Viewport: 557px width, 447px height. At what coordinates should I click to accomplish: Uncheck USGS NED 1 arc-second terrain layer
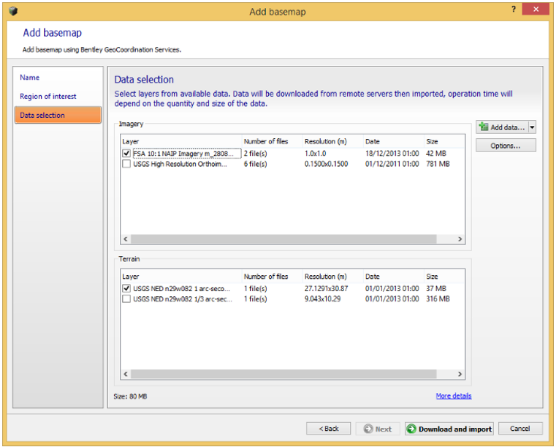tap(126, 288)
